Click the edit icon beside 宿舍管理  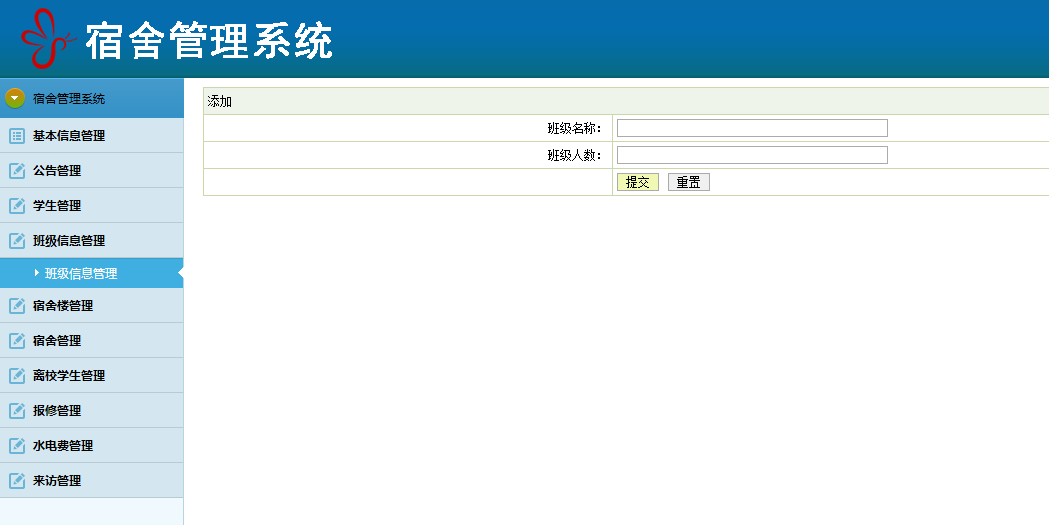tap(17, 340)
